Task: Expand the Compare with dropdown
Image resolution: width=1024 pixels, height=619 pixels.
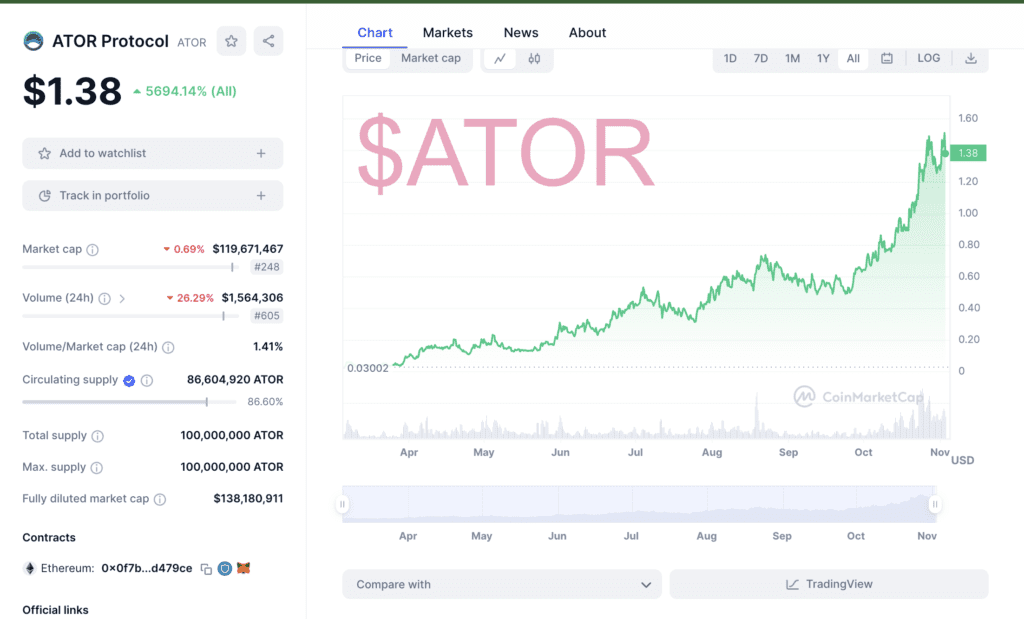Action: [x=501, y=584]
